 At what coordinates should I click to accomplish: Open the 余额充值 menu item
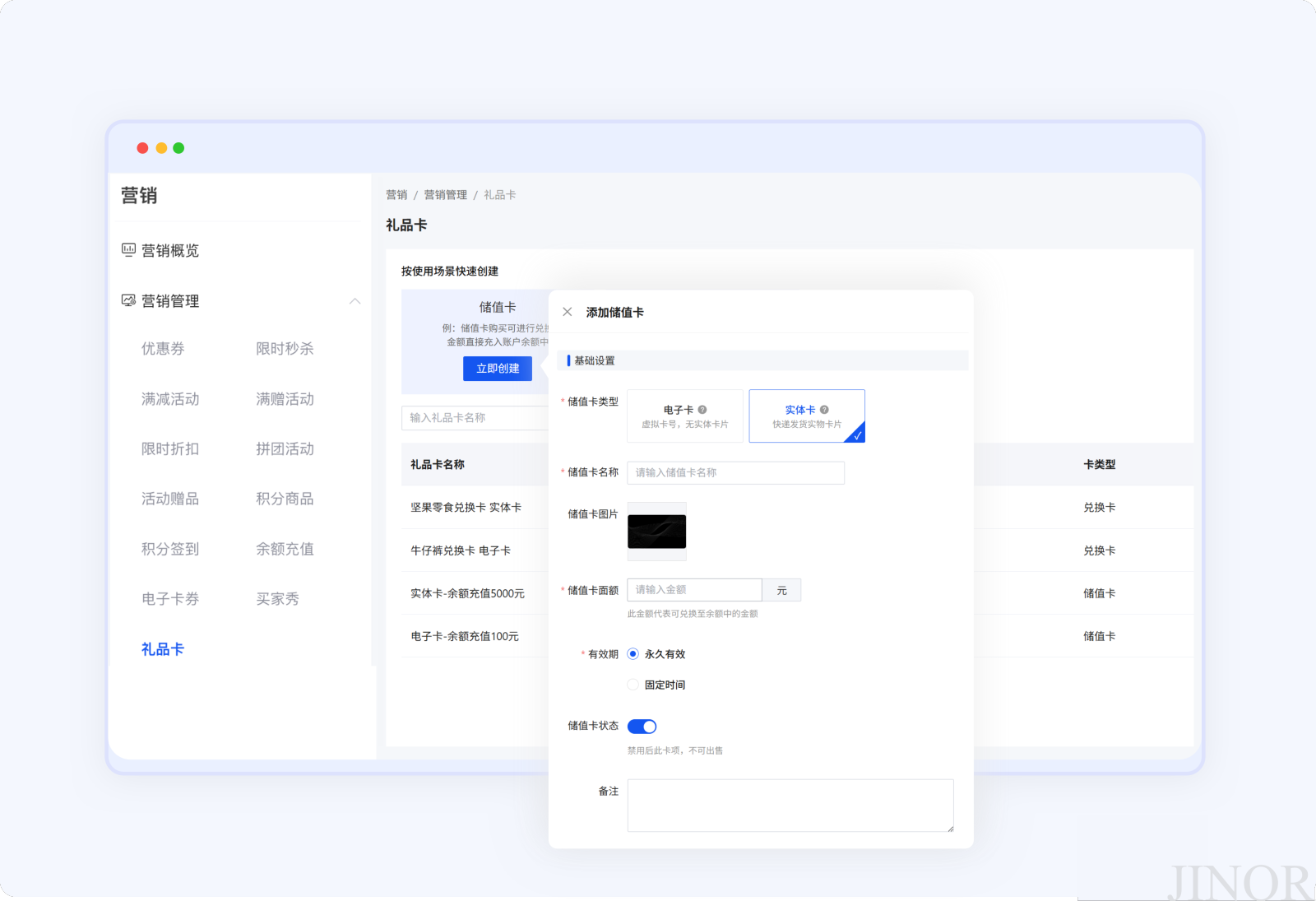click(285, 549)
